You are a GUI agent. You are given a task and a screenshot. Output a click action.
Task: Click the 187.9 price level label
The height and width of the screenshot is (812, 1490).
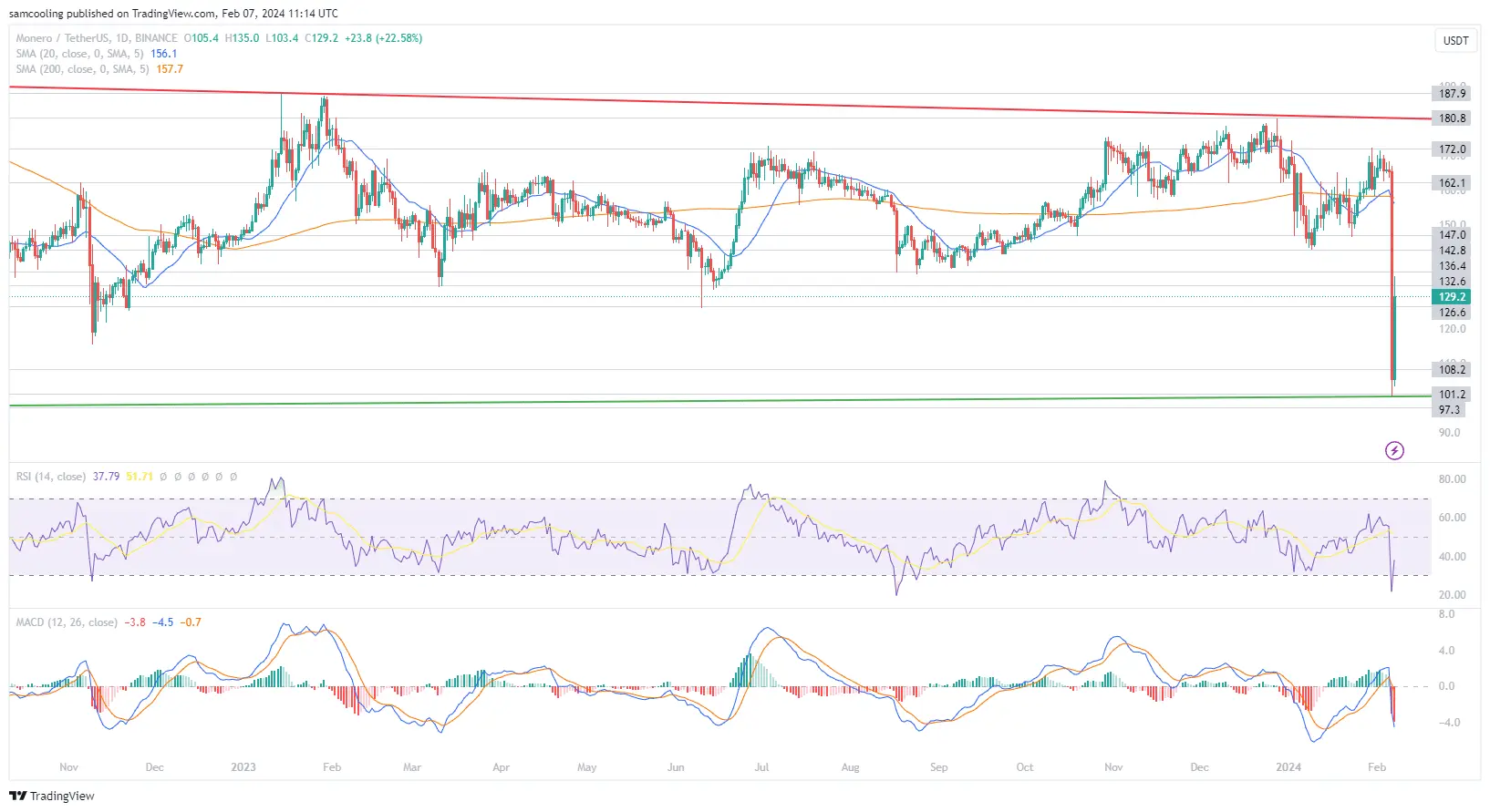(x=1452, y=94)
